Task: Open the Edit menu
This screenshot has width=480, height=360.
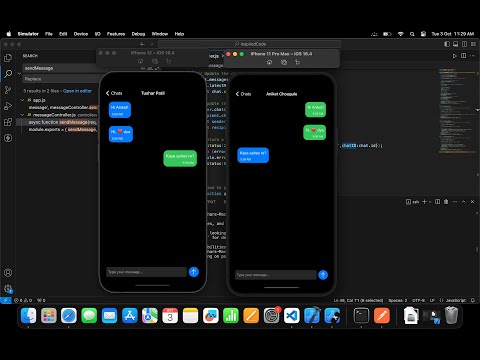Action: [x=63, y=34]
